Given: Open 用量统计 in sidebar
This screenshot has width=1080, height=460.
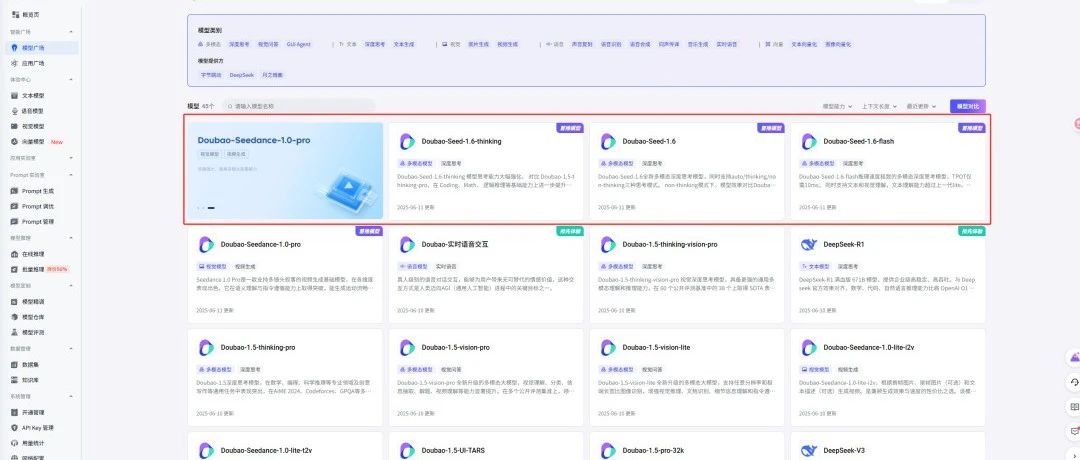Looking at the screenshot, I should point(32,443).
